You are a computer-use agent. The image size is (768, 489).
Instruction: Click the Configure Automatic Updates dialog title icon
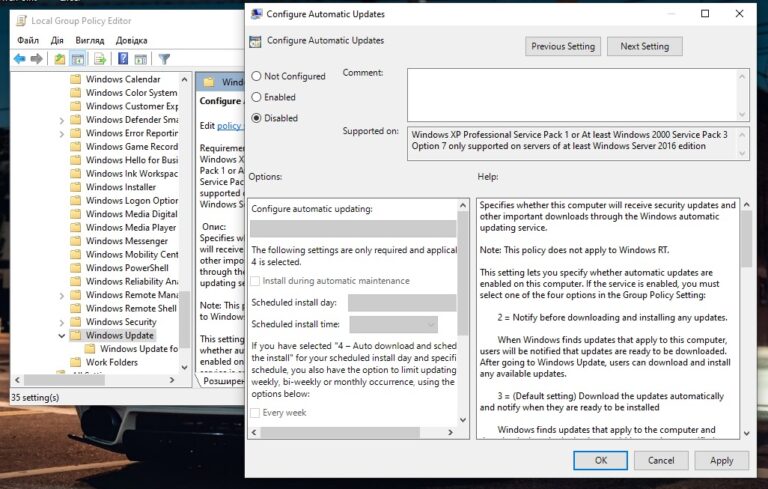pyautogui.click(x=256, y=14)
